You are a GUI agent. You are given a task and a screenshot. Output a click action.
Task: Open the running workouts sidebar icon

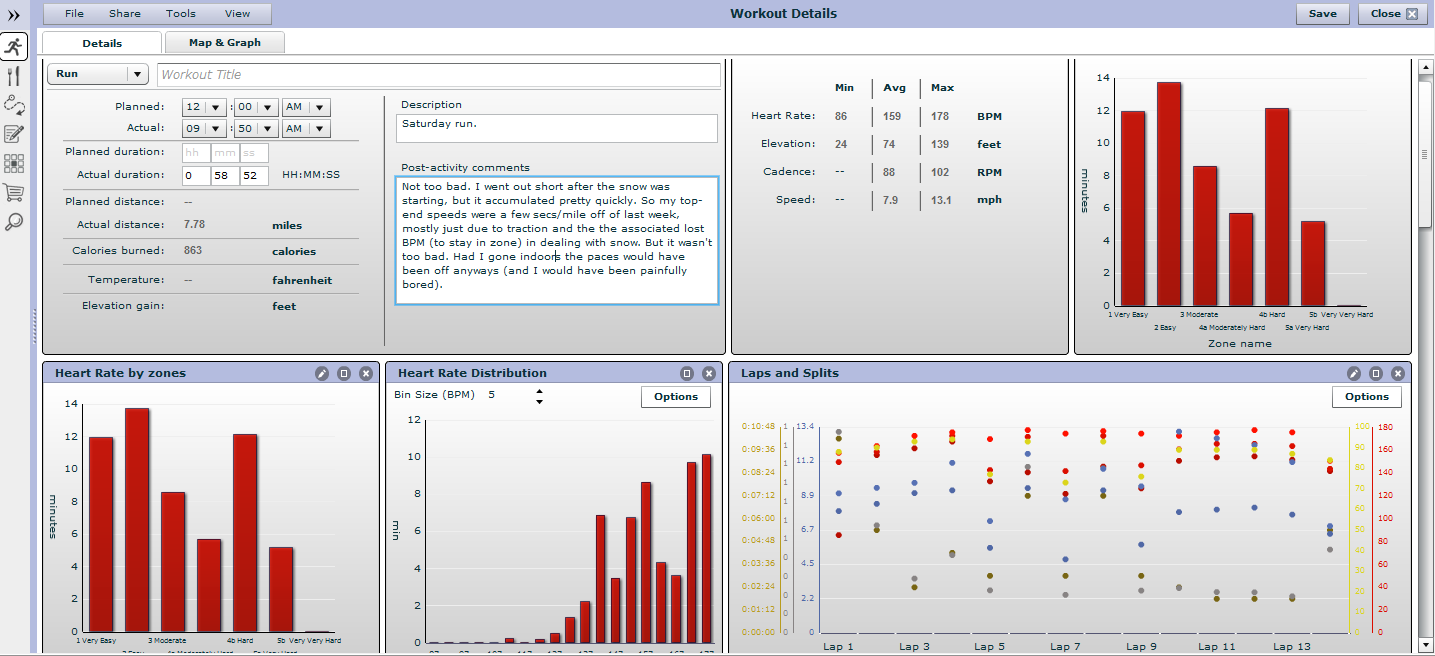(14, 46)
